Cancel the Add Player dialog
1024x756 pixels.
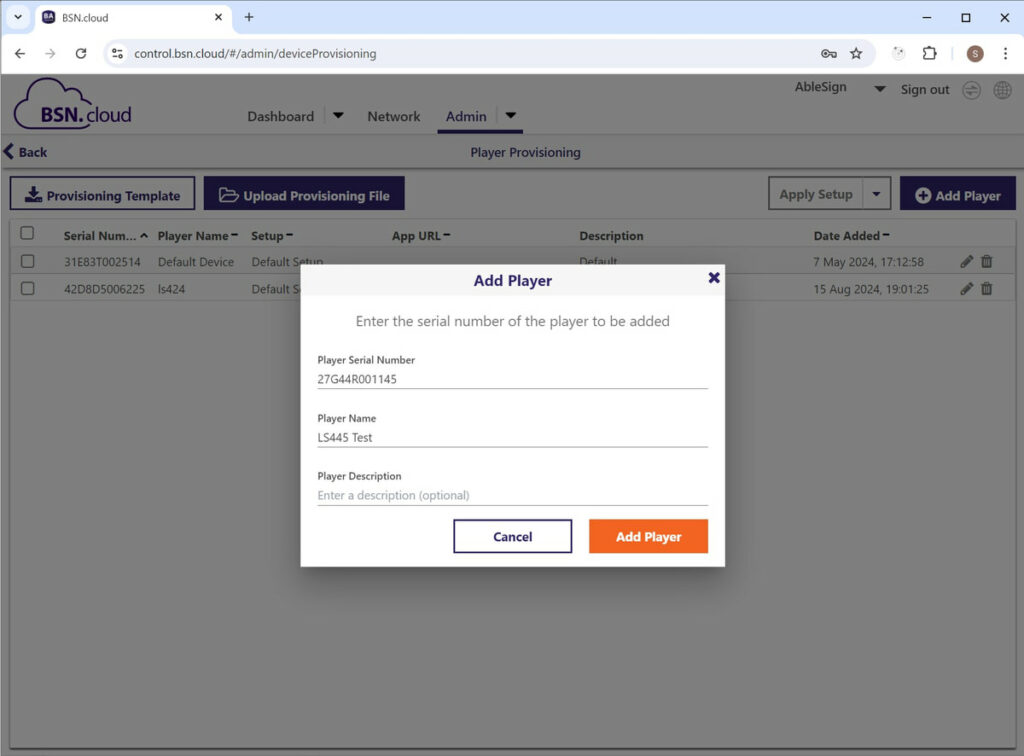512,536
